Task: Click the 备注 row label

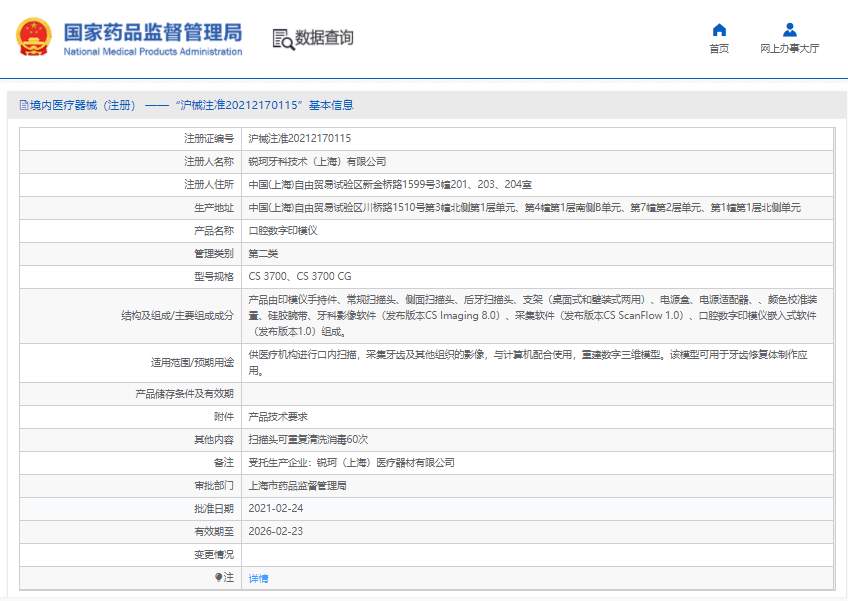Action: 224,463
